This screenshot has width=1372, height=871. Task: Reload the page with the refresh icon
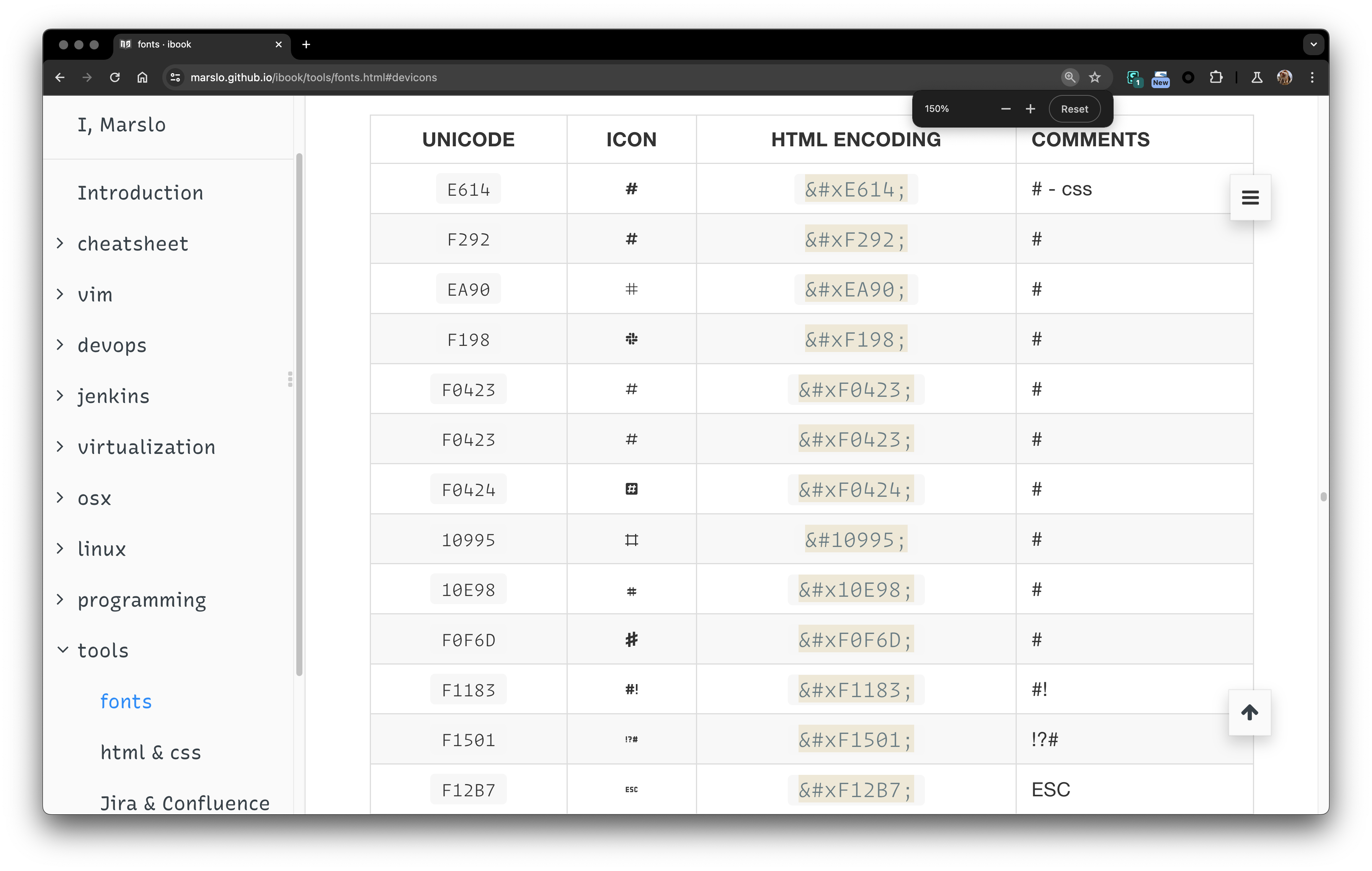click(114, 77)
